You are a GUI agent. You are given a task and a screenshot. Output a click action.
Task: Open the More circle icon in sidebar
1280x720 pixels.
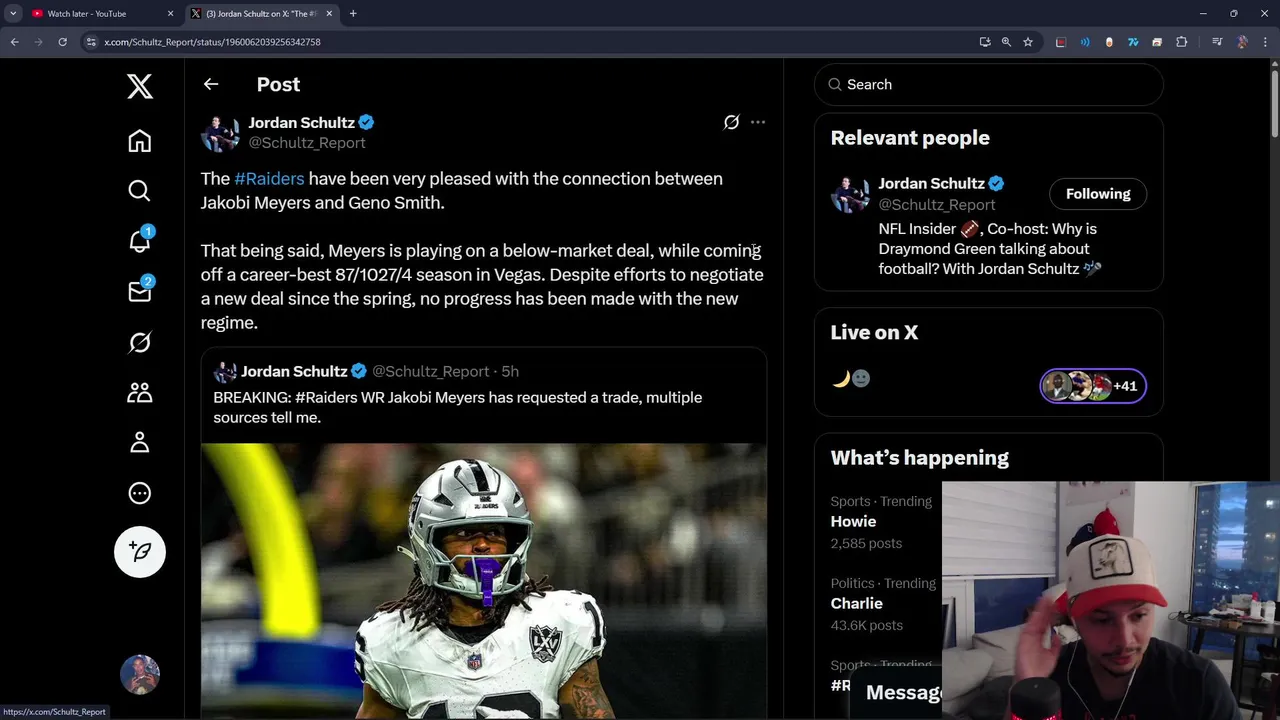click(x=140, y=493)
